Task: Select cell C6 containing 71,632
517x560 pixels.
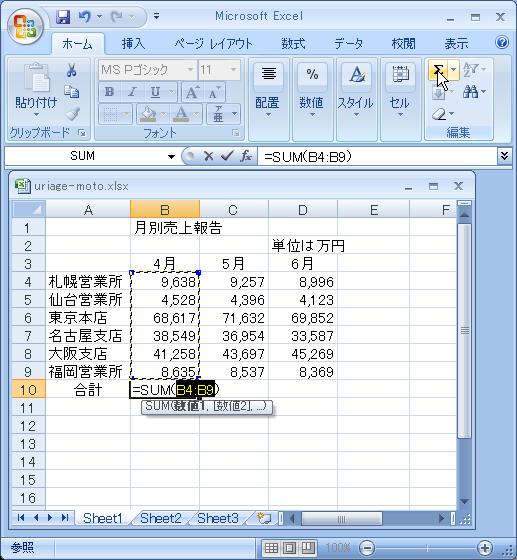Action: click(234, 318)
